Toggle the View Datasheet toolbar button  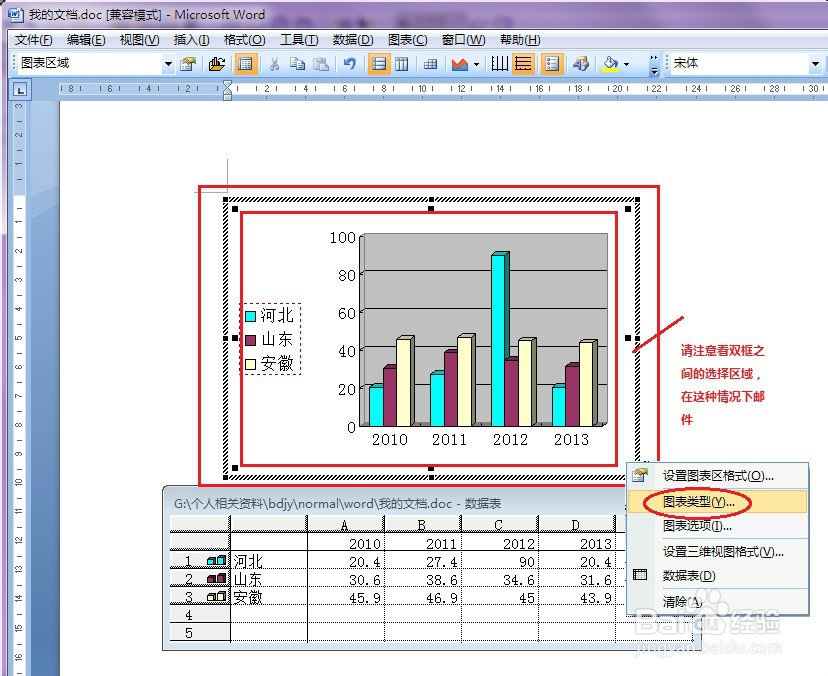pos(245,64)
